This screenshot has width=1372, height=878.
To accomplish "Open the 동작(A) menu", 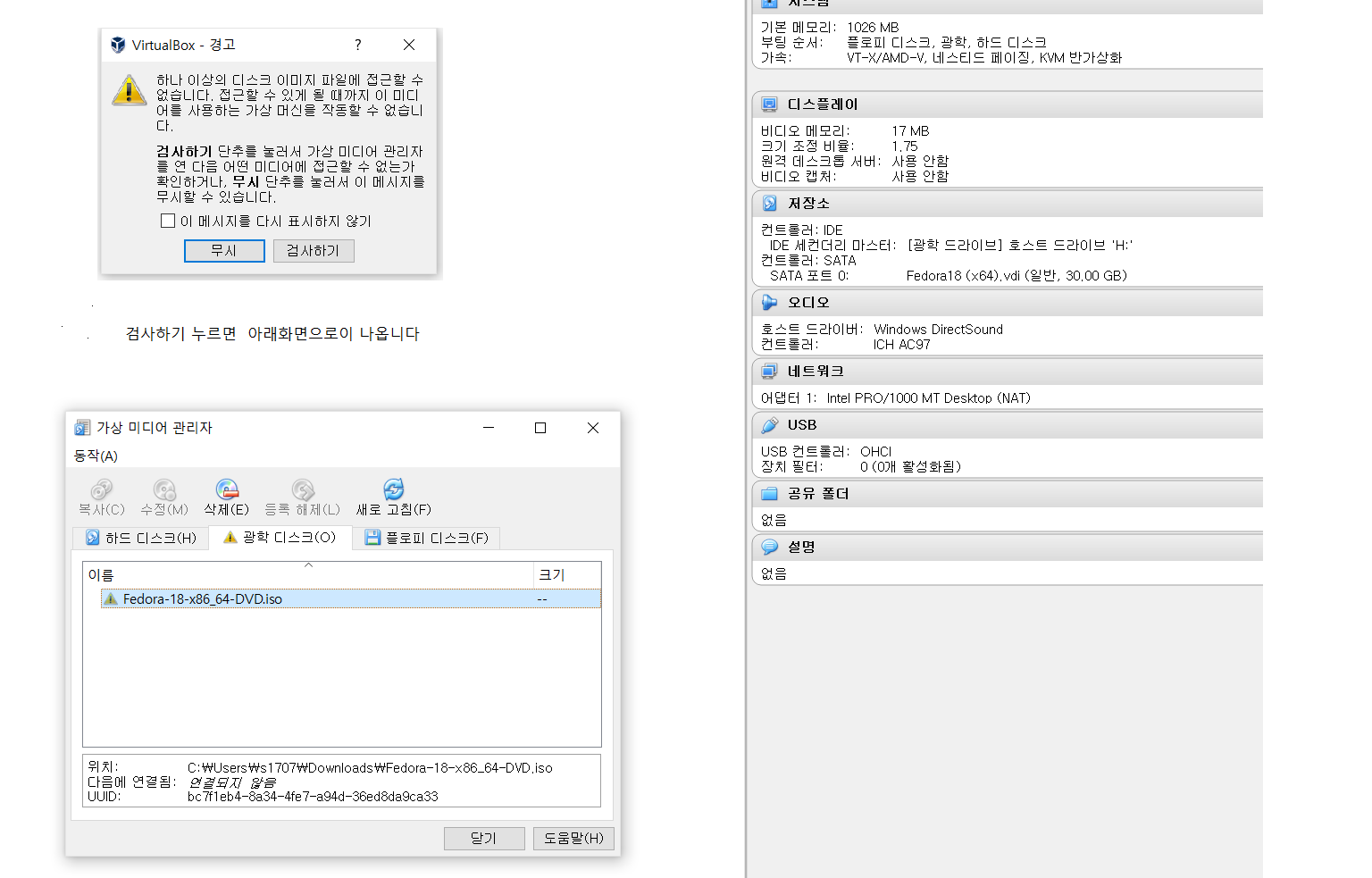I will (x=96, y=456).
